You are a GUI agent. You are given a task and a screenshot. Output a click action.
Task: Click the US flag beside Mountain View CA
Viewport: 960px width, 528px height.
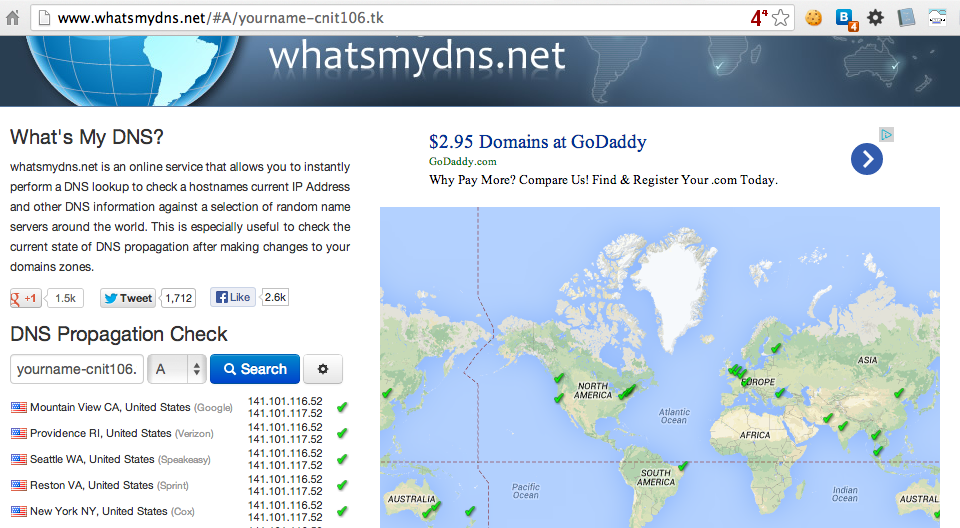coord(19,407)
